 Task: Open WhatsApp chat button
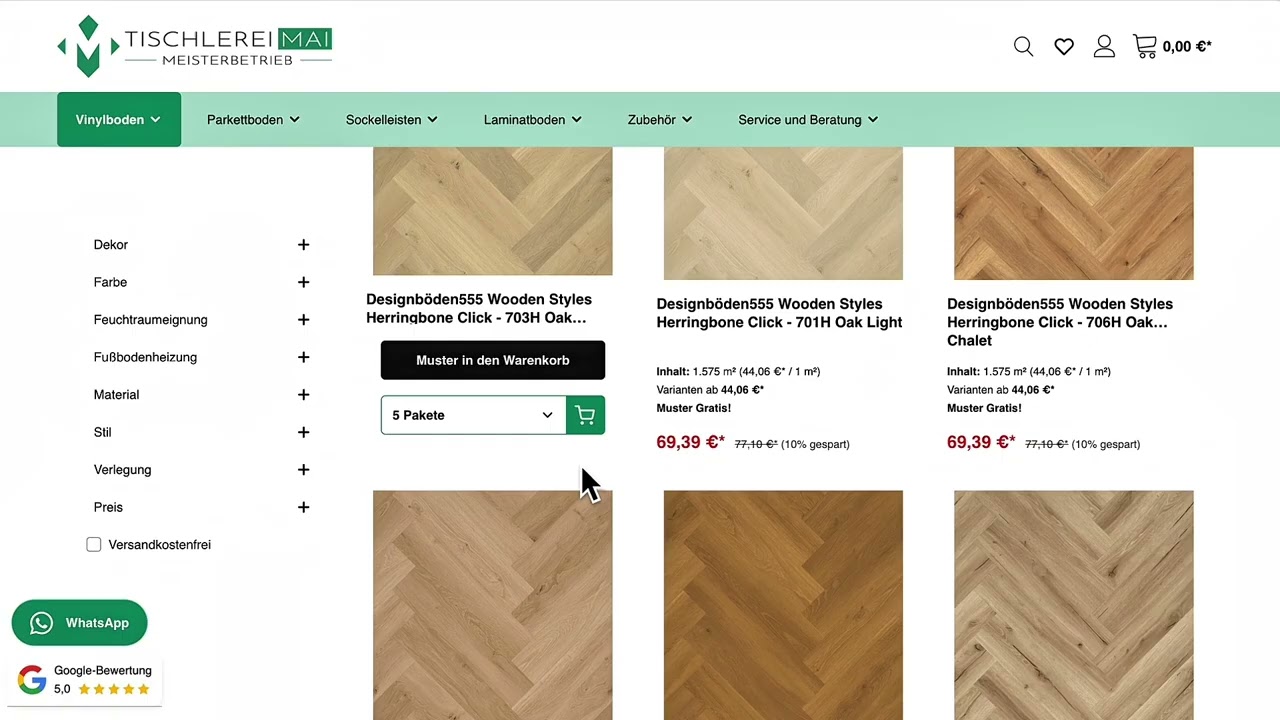click(79, 623)
